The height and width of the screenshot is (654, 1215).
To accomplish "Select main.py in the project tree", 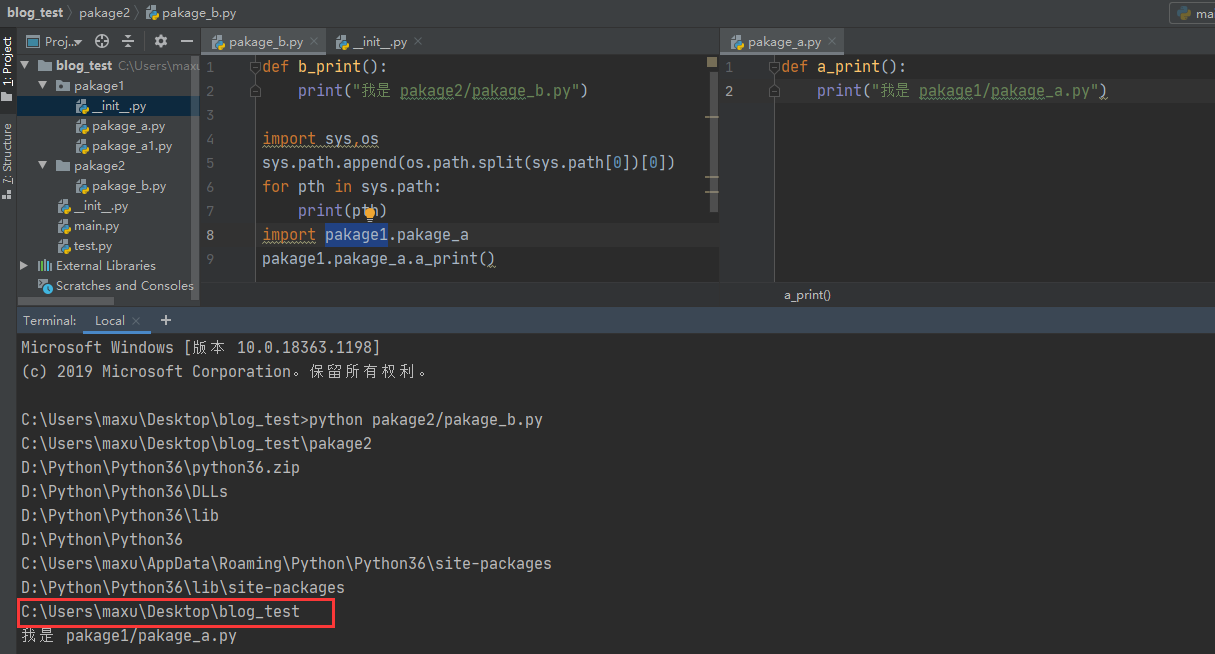I will [x=88, y=226].
